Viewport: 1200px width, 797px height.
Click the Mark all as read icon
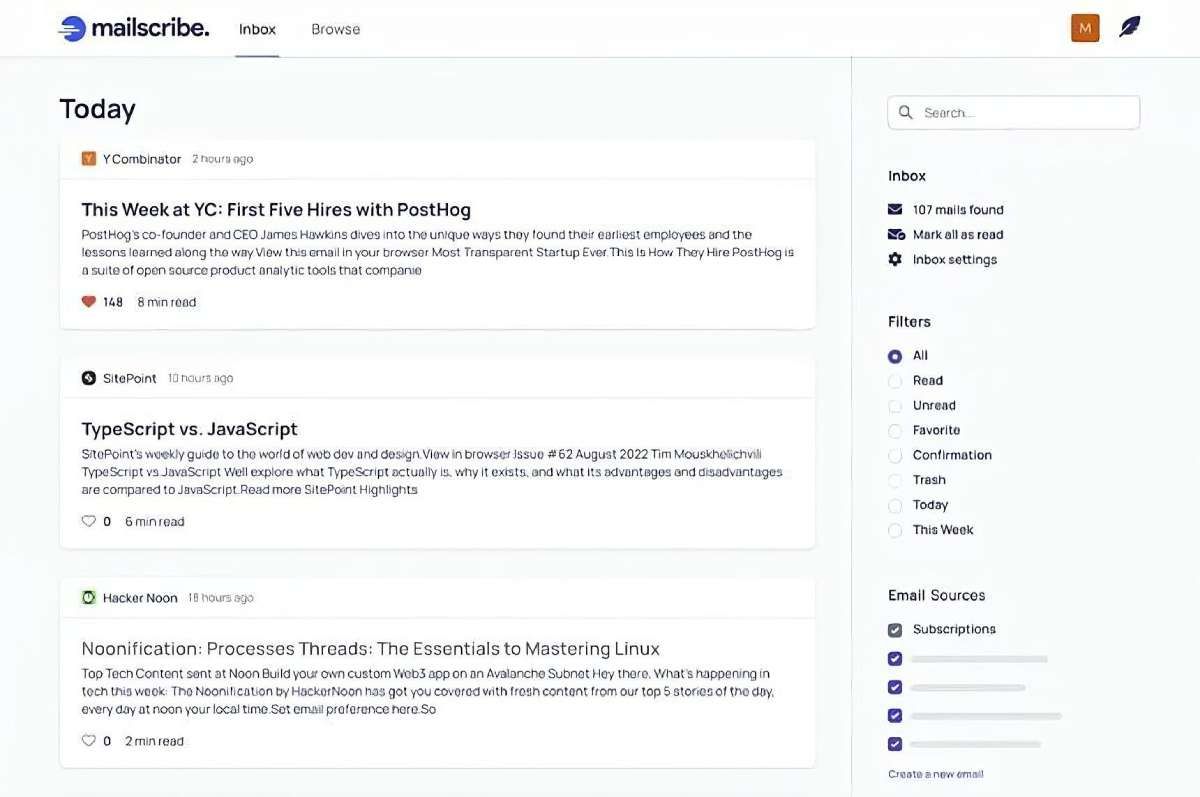(x=896, y=235)
